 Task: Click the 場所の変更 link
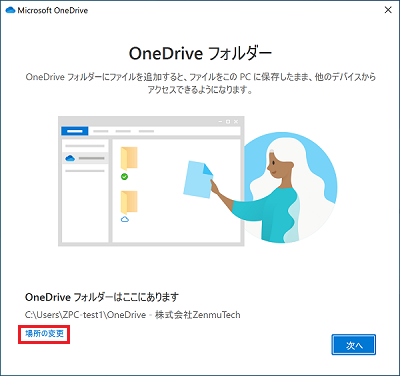click(x=44, y=333)
